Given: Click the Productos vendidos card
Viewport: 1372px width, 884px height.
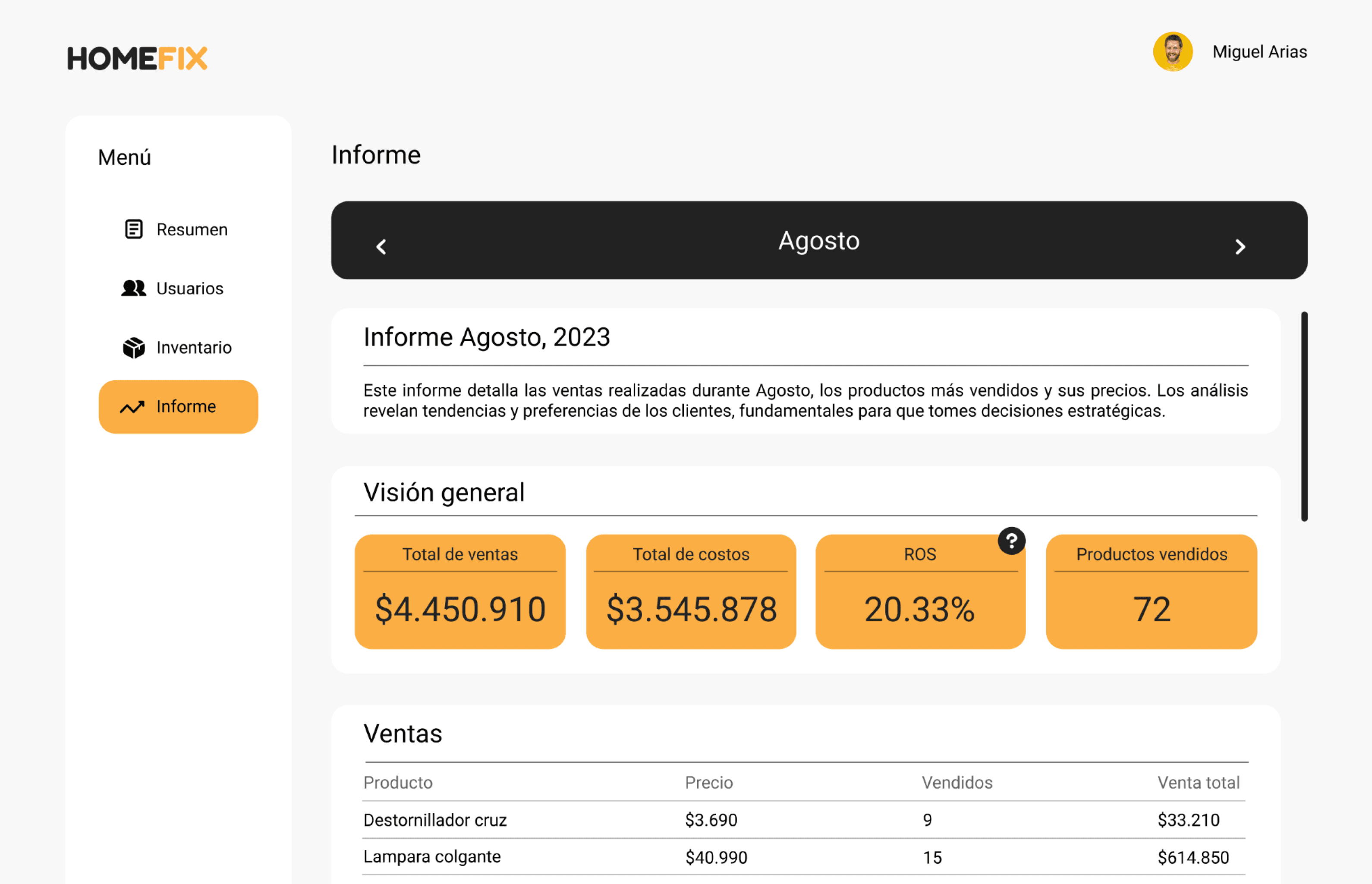Looking at the screenshot, I should point(1151,591).
